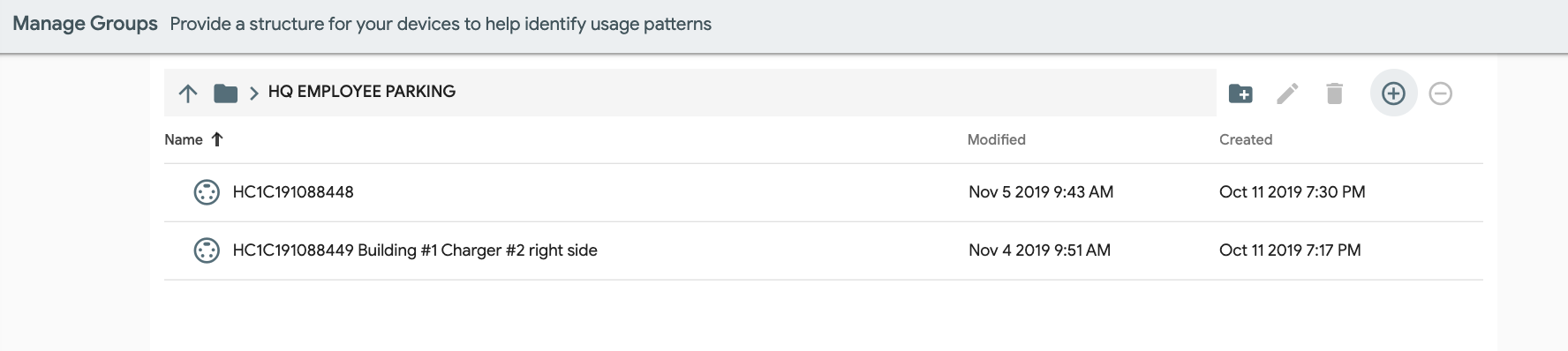The height and width of the screenshot is (351, 1568).
Task: Sort by the Name column header
Action: point(184,139)
